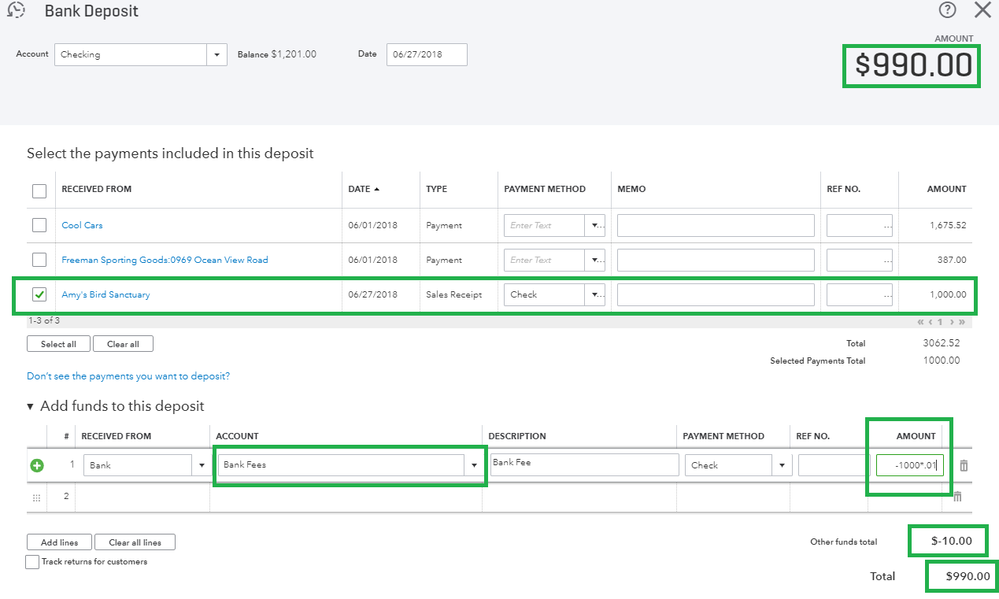Open the Checking account dropdown
999x599 pixels.
(218, 55)
